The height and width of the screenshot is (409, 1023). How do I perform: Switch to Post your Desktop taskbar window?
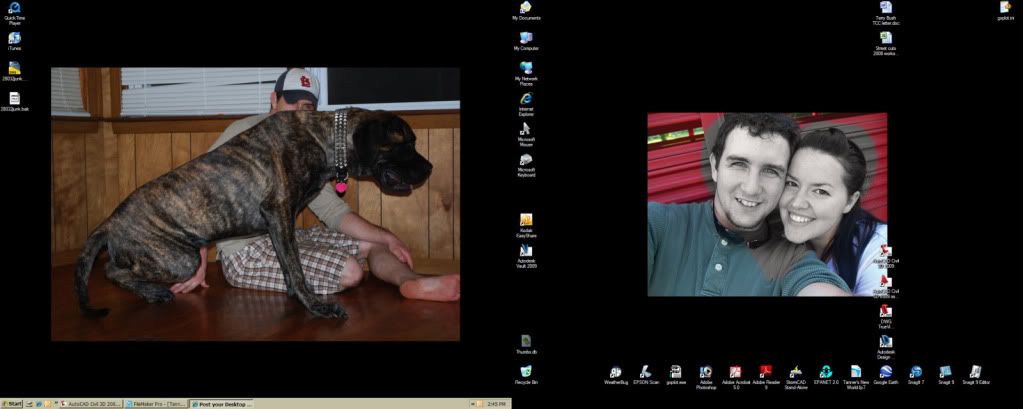tap(221, 404)
